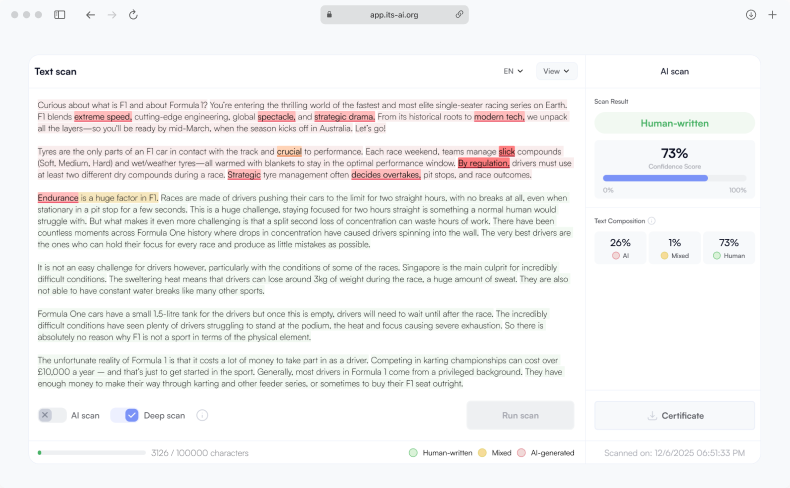Reload the page with refresh icon
Screen dimensions: 790x488
click(x=133, y=15)
